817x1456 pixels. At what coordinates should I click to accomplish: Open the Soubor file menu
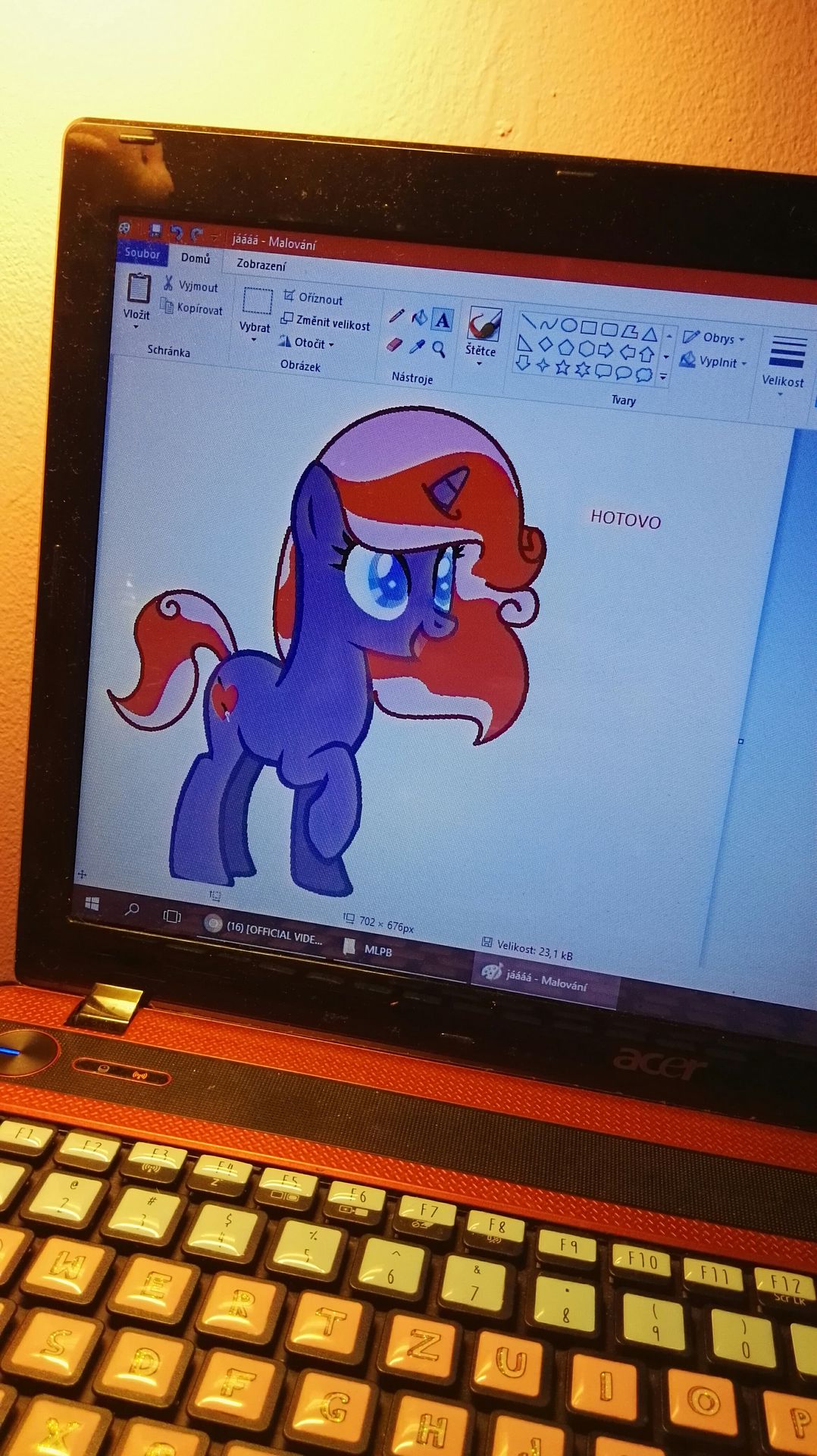[x=142, y=253]
